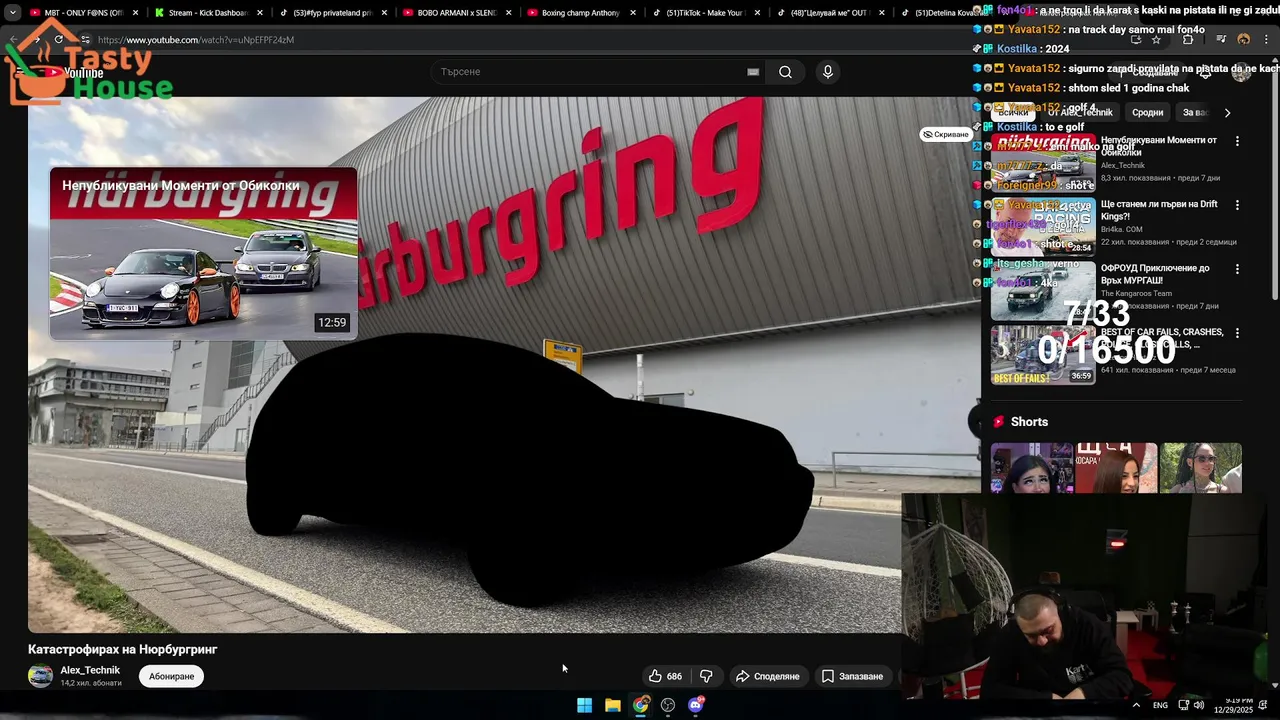
Task: Like the video with thumbs-up 686
Action: click(666, 676)
